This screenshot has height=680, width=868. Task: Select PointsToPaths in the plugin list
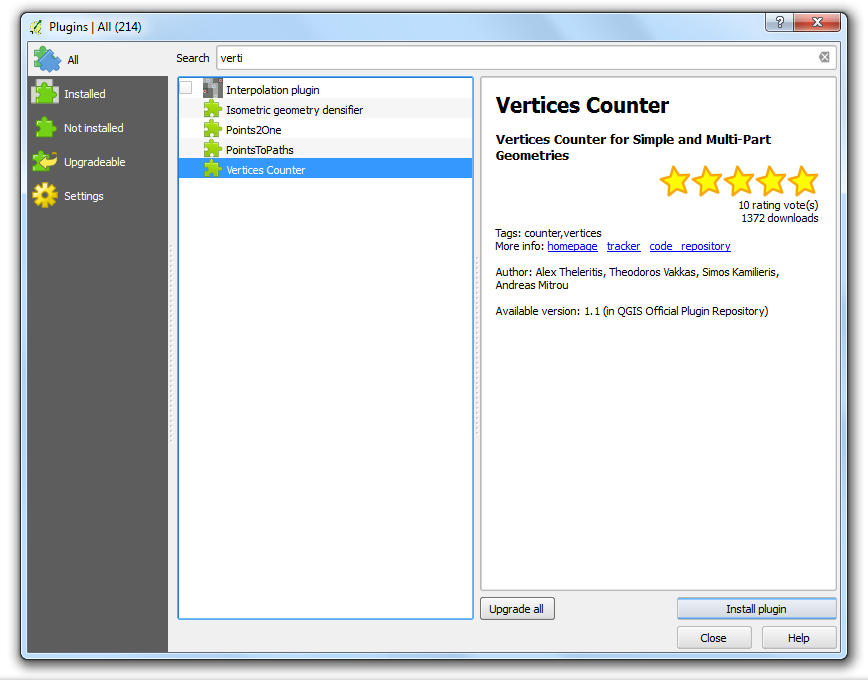coord(326,150)
